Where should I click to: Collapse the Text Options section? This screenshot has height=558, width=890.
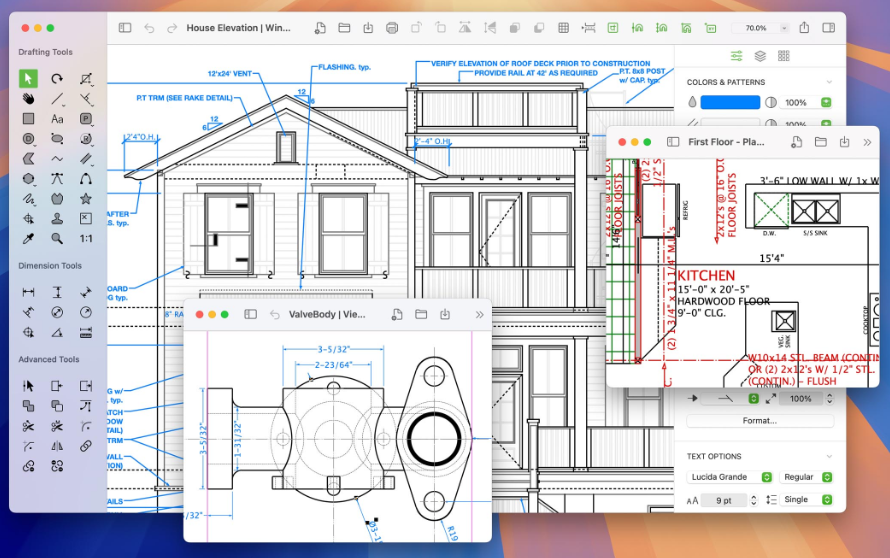tap(829, 456)
